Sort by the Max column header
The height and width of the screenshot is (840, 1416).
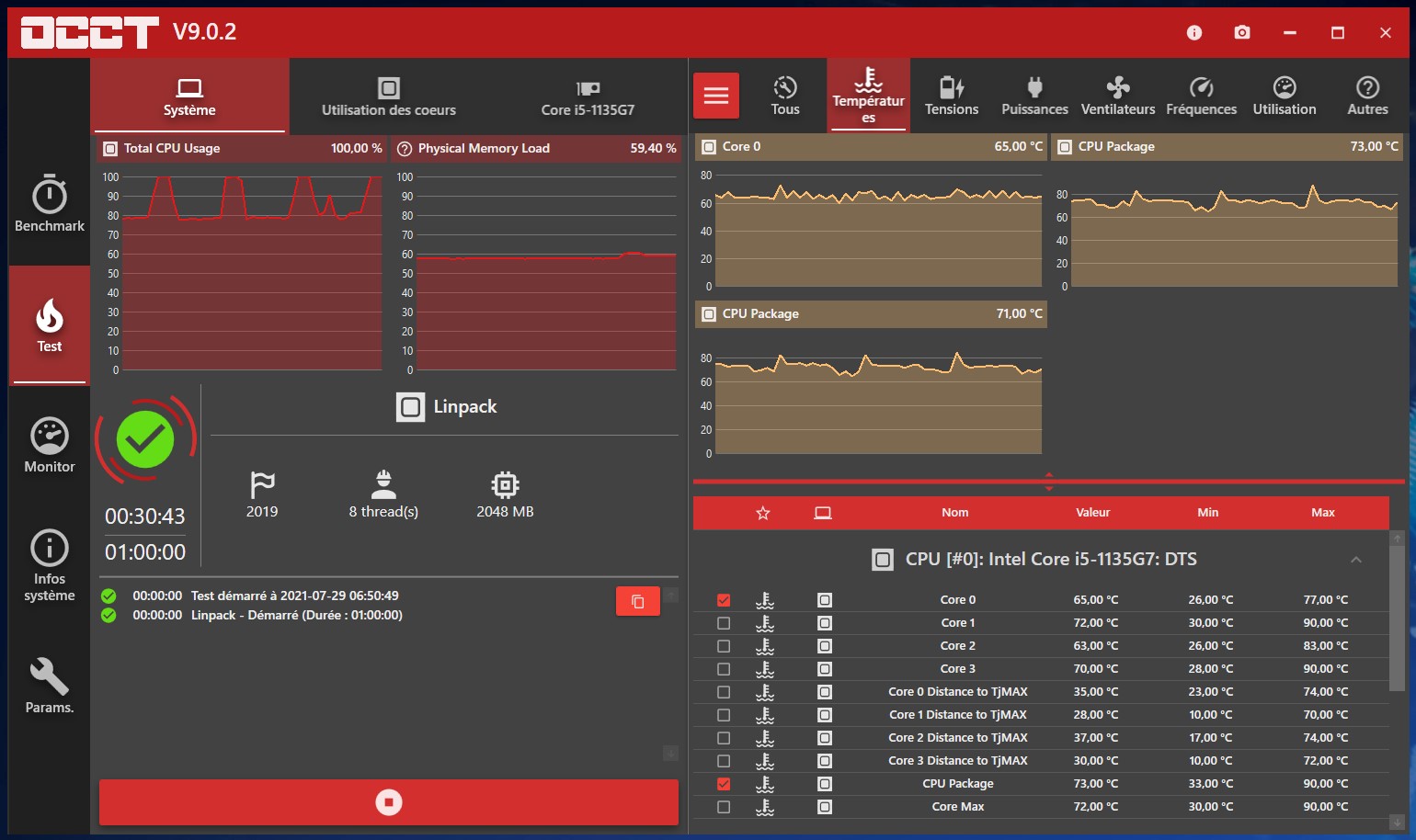pos(1323,513)
